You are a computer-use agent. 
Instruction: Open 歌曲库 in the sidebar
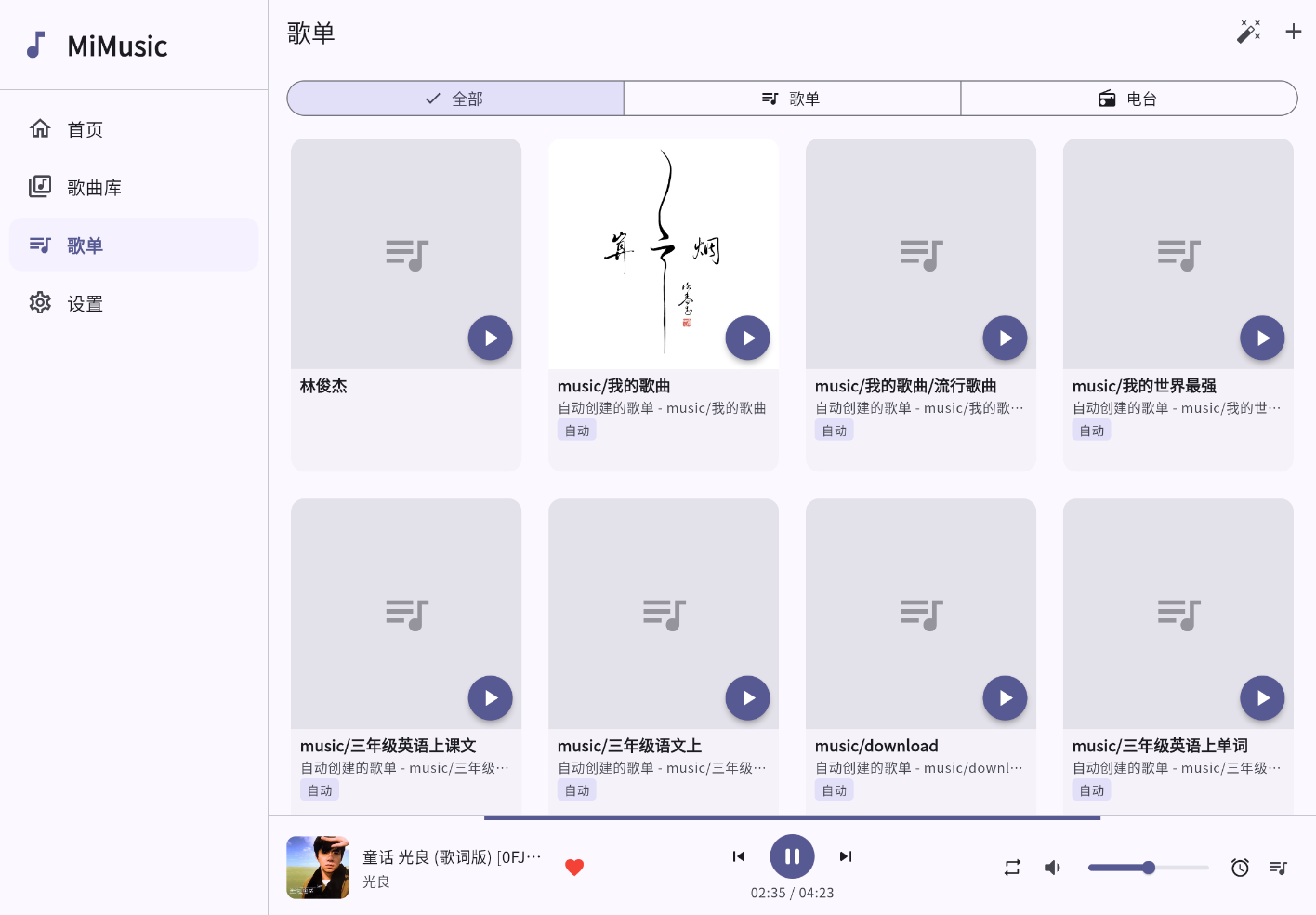point(94,188)
